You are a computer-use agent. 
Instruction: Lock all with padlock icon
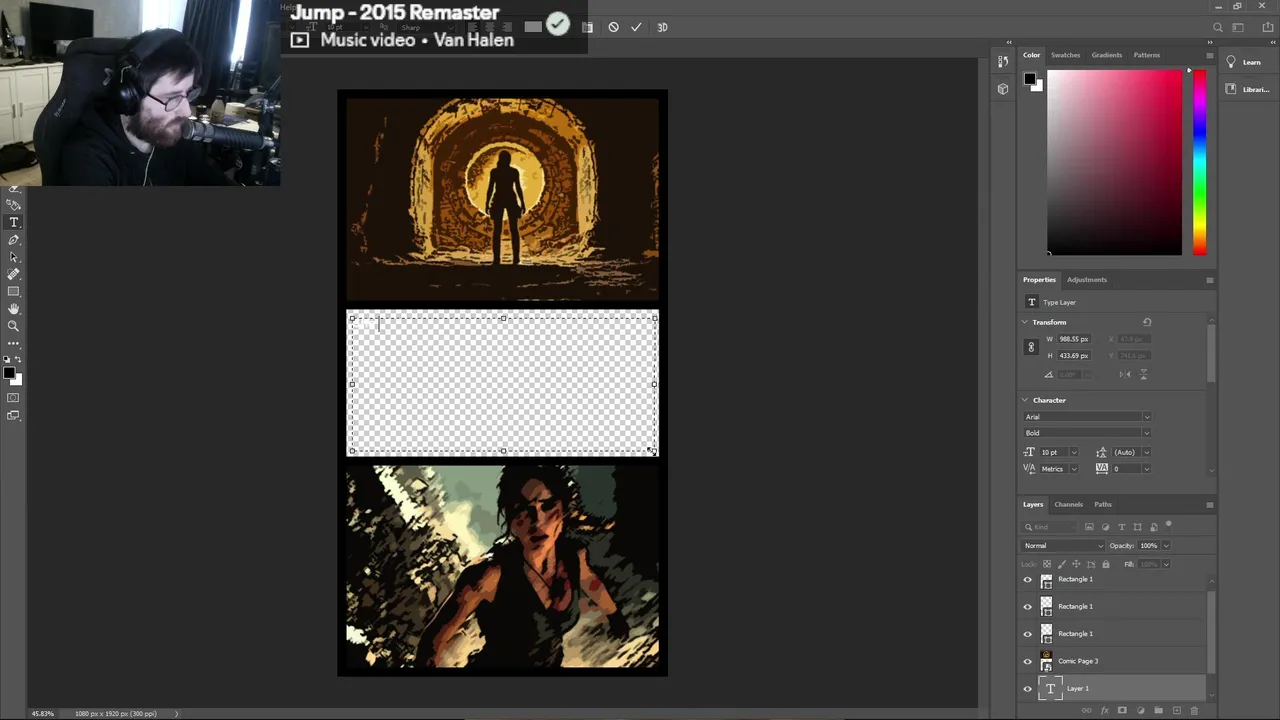1105,564
